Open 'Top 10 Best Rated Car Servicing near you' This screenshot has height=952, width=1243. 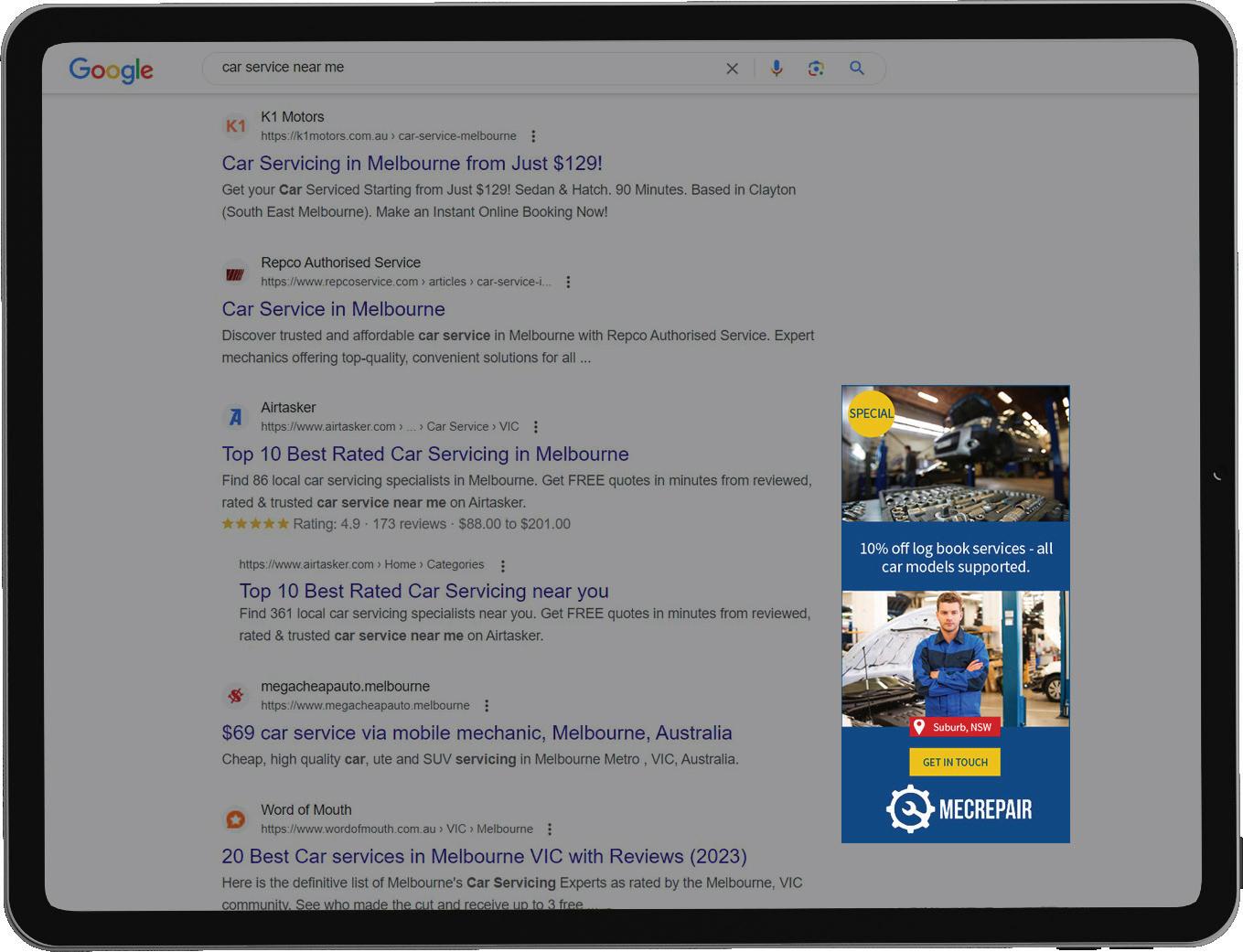pos(424,591)
